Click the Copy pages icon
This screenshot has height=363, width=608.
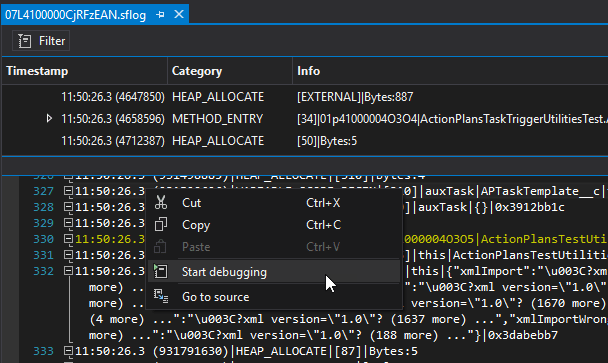(x=161, y=225)
